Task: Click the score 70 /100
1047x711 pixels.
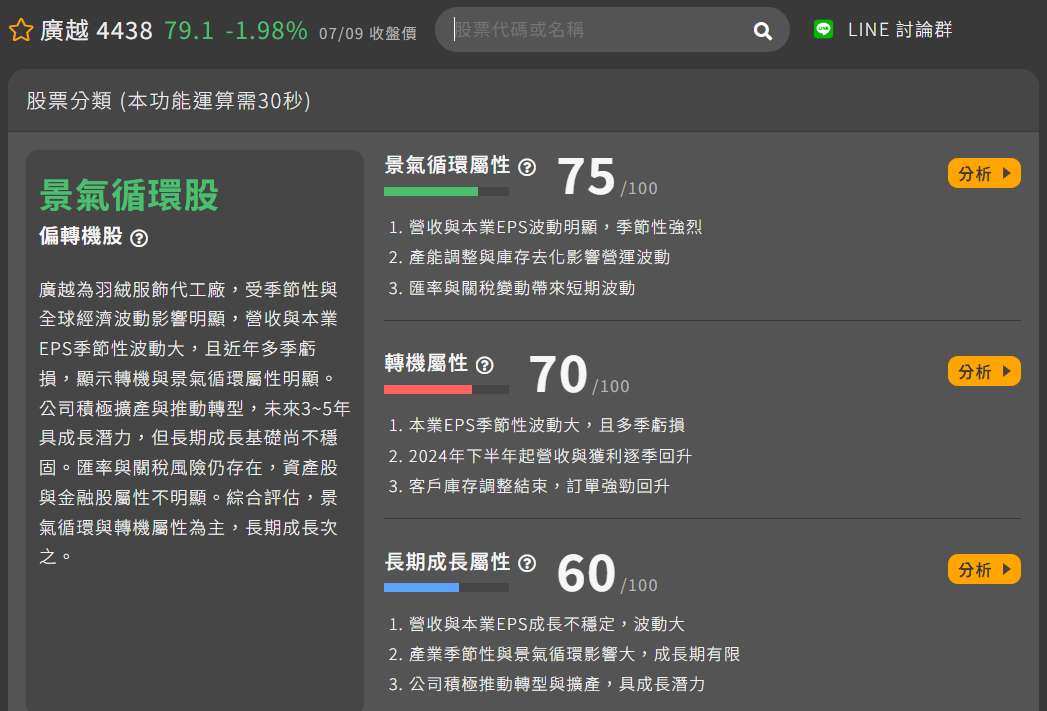Action: pyautogui.click(x=579, y=375)
